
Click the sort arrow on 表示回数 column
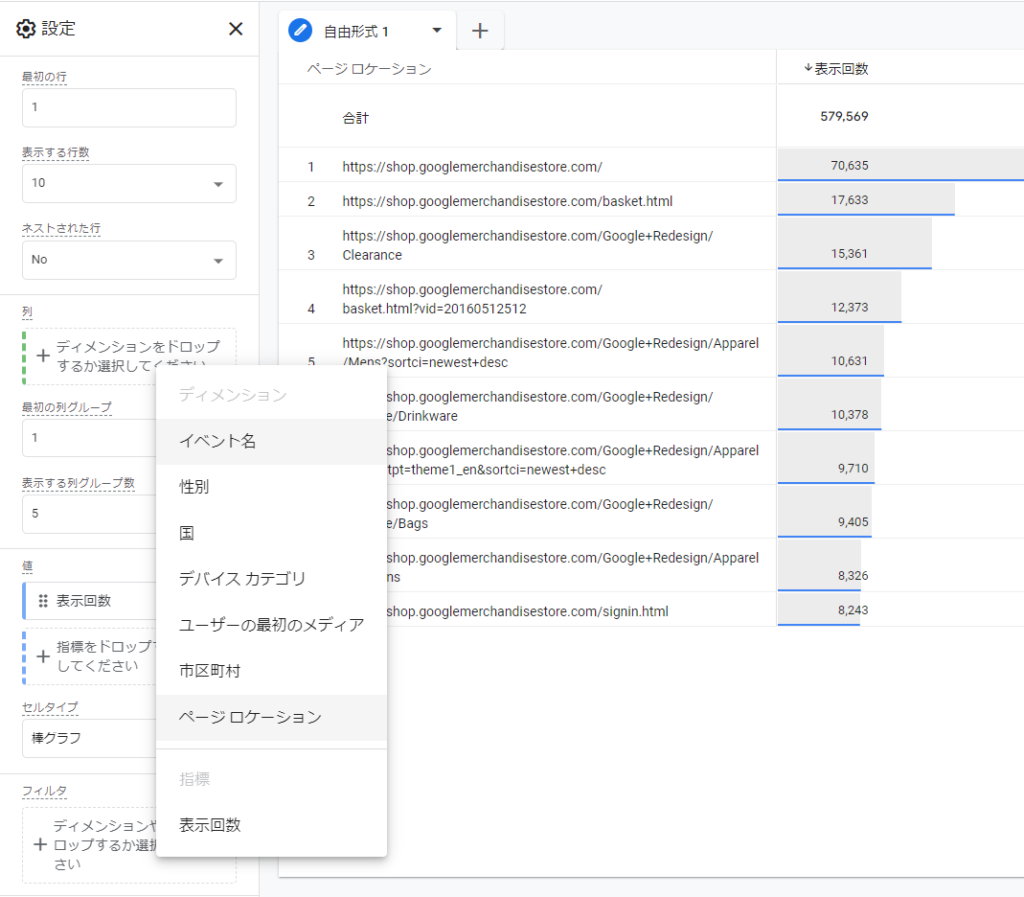coord(808,68)
